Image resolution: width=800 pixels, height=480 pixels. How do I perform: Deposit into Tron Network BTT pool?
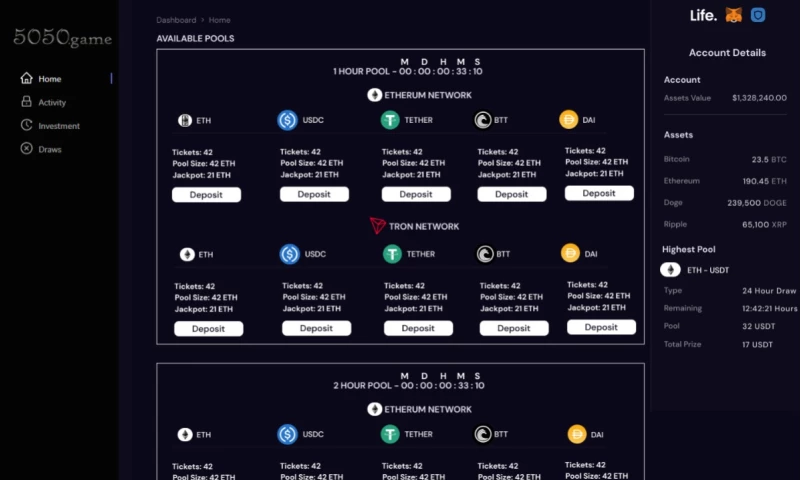click(514, 328)
